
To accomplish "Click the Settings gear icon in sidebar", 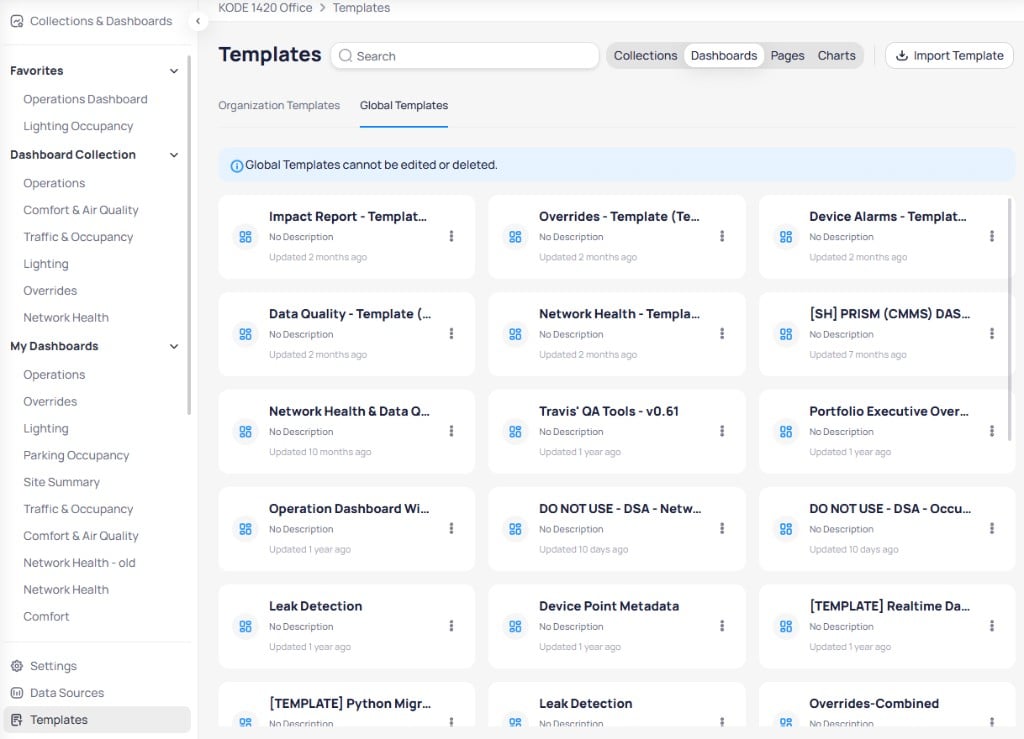I will pos(17,666).
